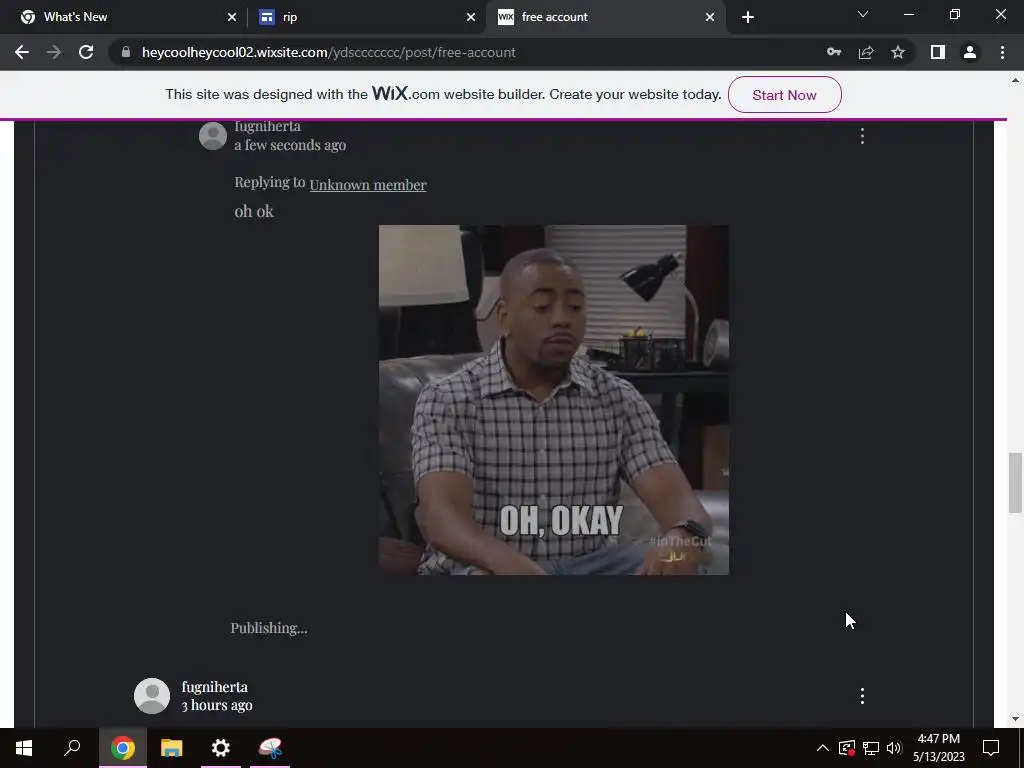Open Windows Start menu

click(x=24, y=748)
